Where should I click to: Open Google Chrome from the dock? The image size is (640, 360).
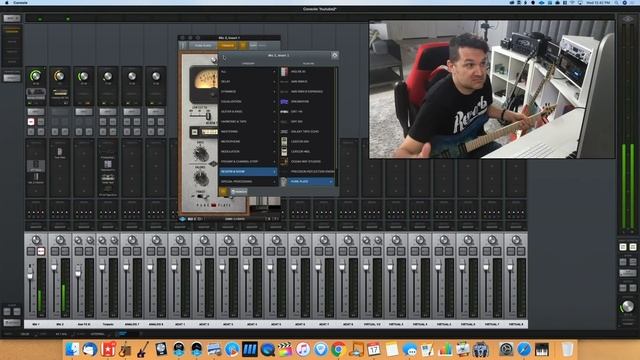coord(338,349)
